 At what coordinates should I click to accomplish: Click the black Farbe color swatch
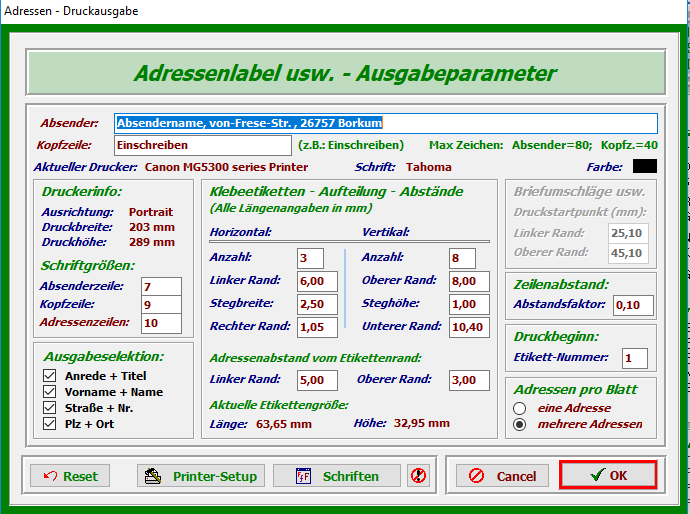pyautogui.click(x=645, y=167)
